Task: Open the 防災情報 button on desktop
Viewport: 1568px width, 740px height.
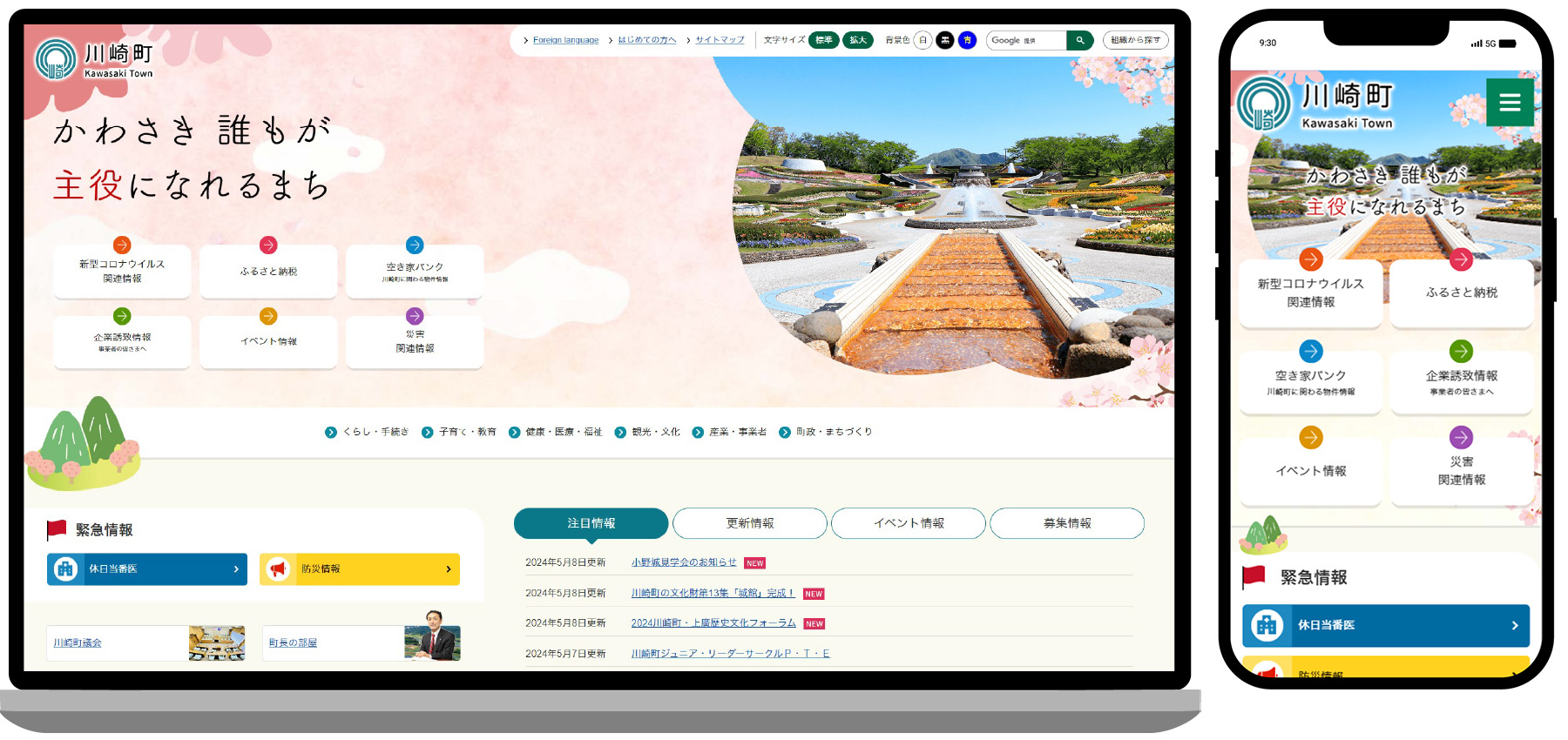Action: pyautogui.click(x=360, y=569)
